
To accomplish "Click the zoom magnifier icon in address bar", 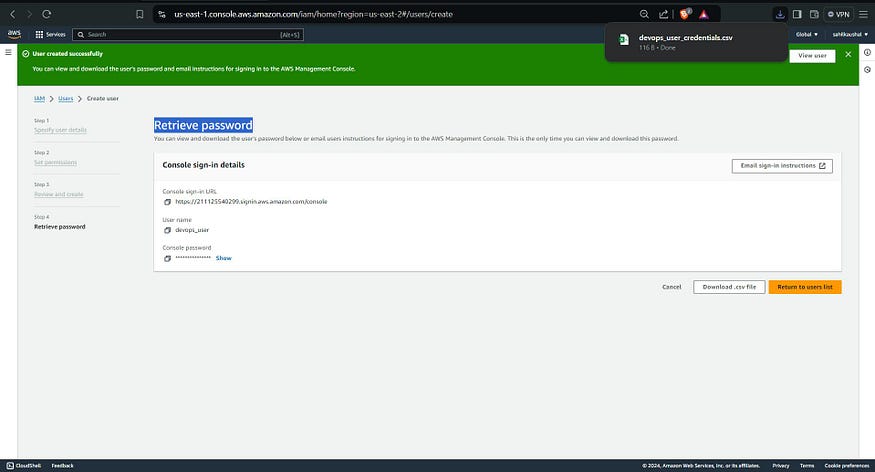I will click(644, 15).
